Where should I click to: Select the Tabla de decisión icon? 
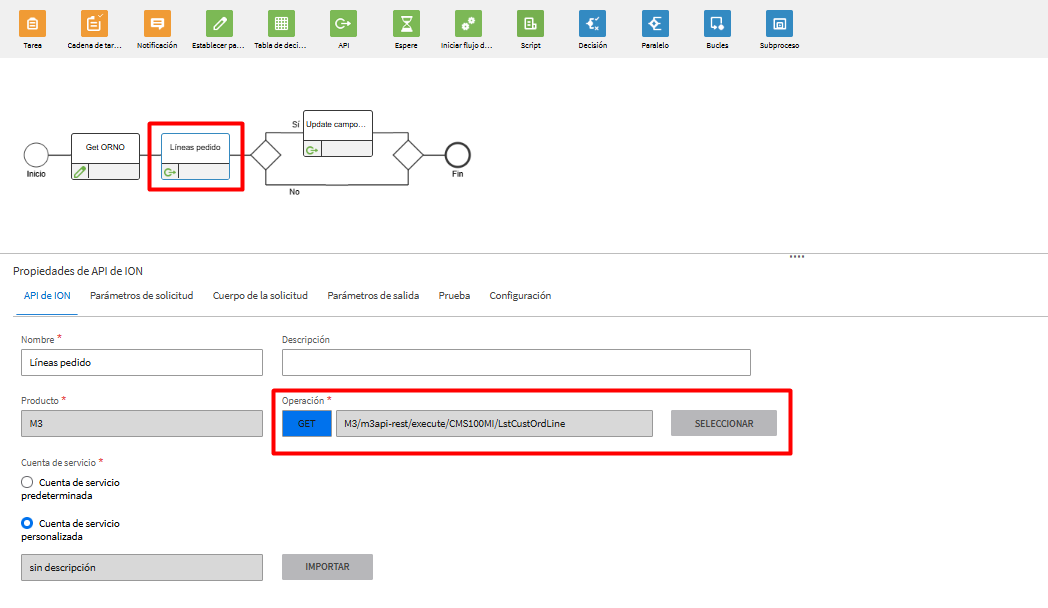click(281, 24)
